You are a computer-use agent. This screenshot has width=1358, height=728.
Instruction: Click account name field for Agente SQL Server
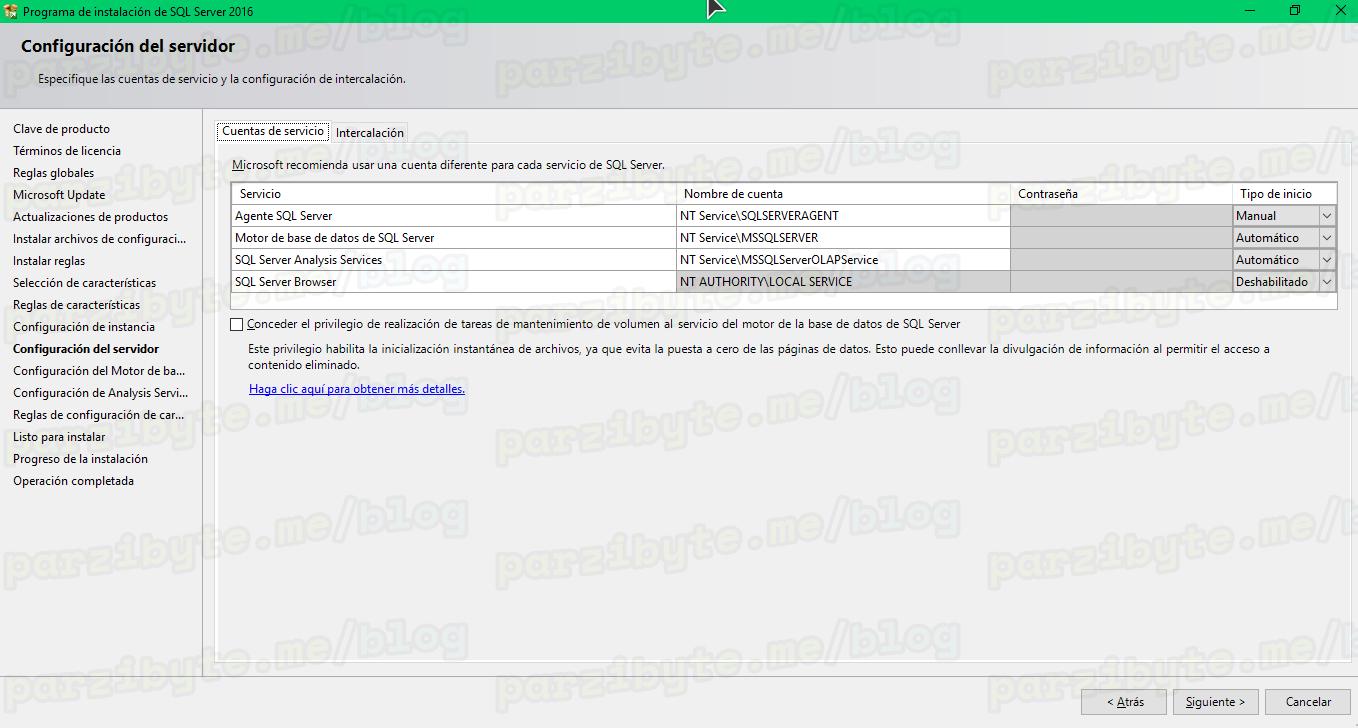843,216
